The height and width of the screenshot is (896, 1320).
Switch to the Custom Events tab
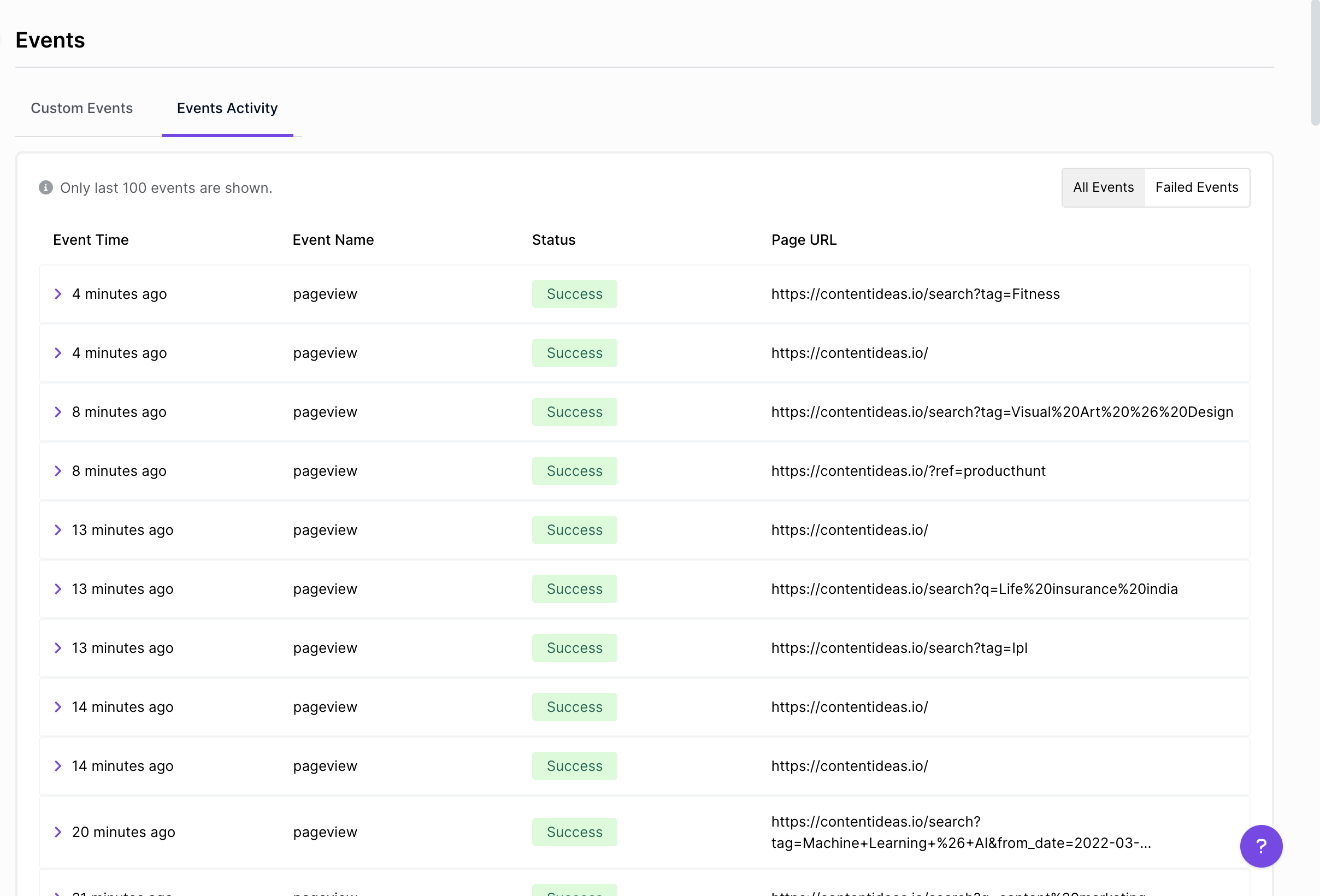pyautogui.click(x=82, y=108)
